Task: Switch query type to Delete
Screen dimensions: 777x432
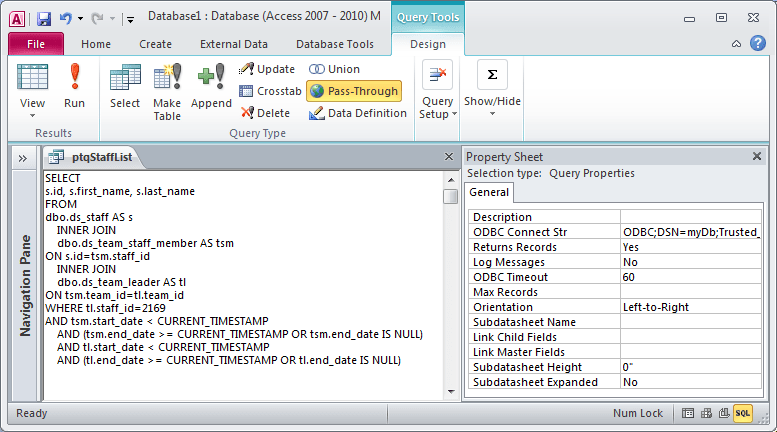Action: [265, 113]
